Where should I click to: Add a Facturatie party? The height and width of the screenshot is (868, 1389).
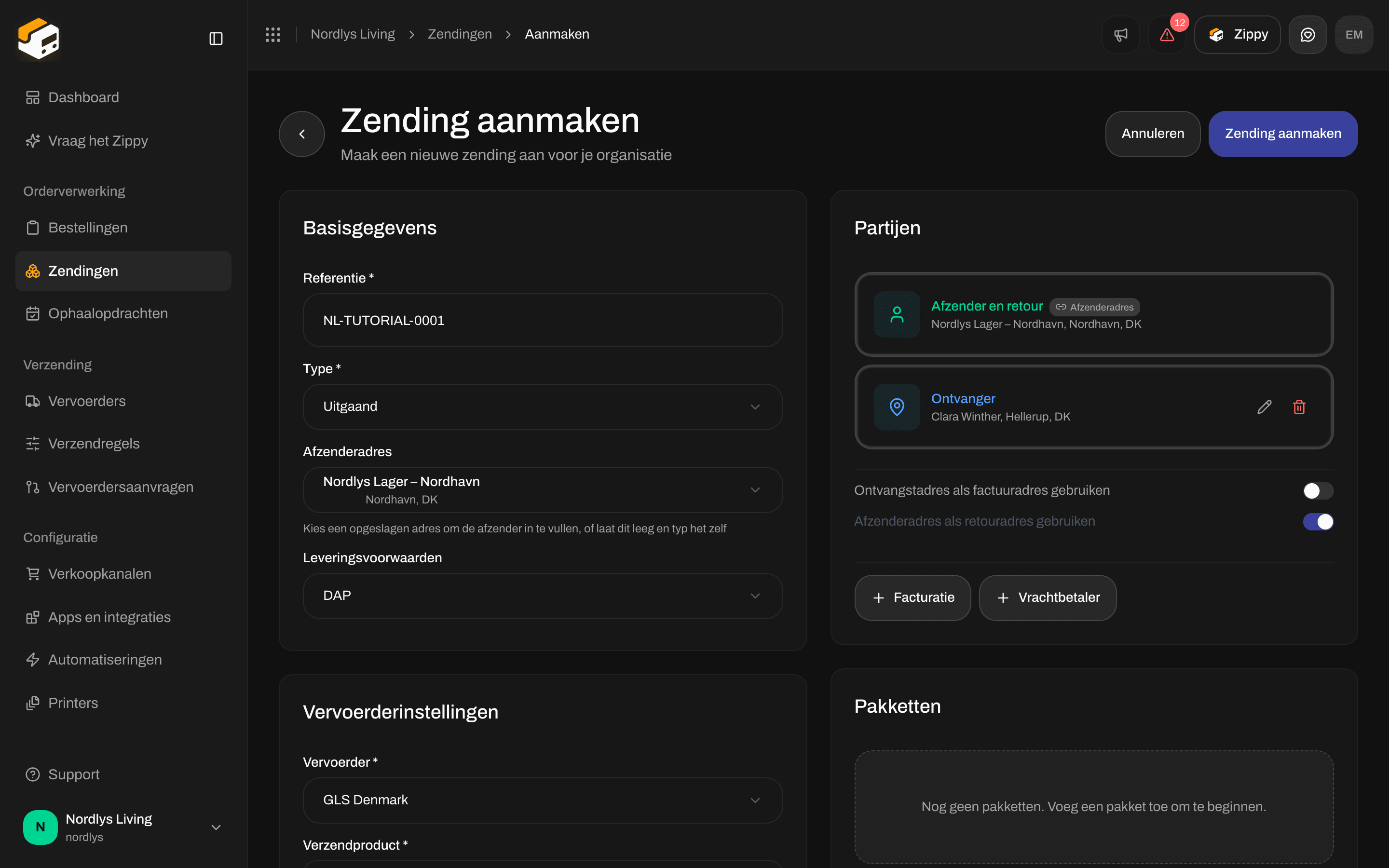912,597
